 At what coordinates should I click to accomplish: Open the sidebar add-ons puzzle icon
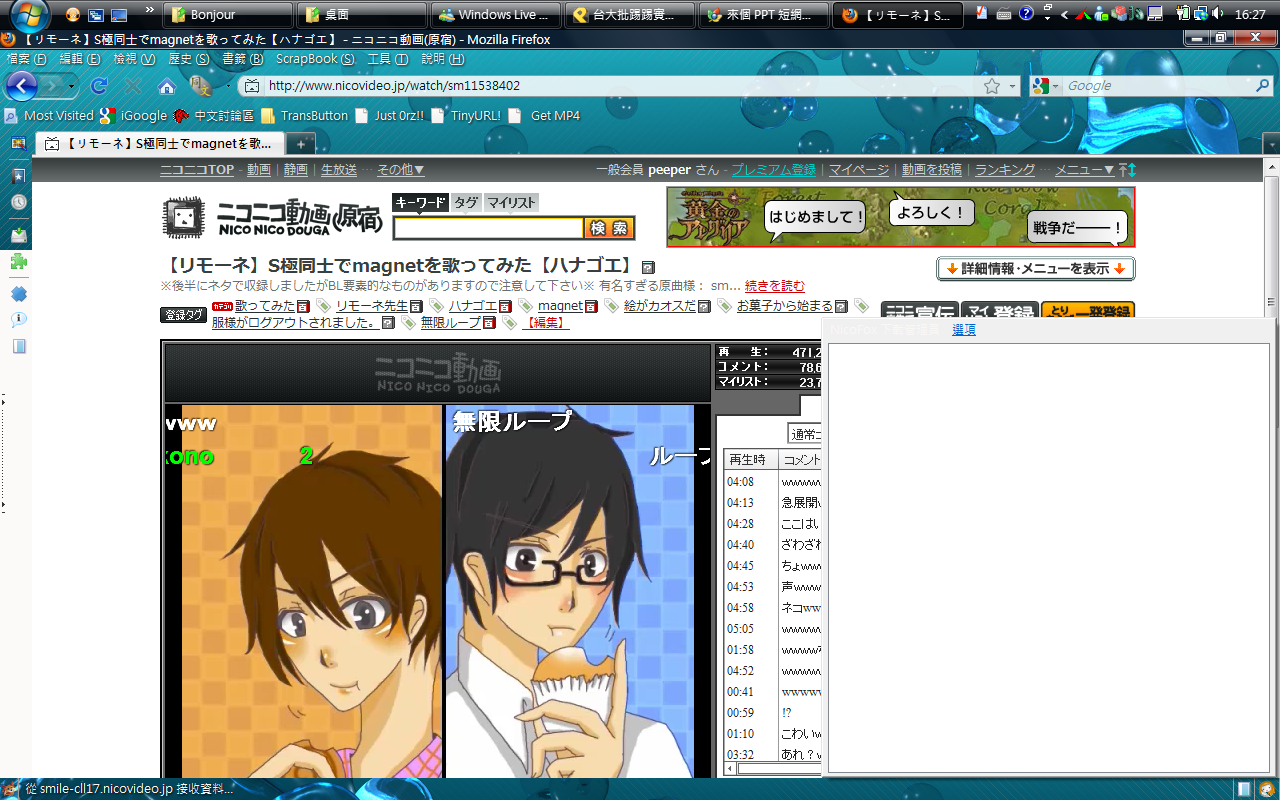click(x=18, y=262)
